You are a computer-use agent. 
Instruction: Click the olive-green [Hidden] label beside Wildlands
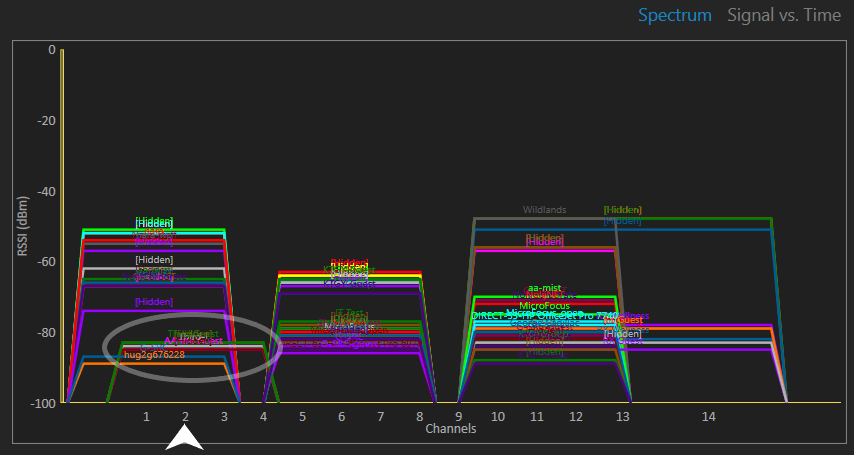(623, 210)
